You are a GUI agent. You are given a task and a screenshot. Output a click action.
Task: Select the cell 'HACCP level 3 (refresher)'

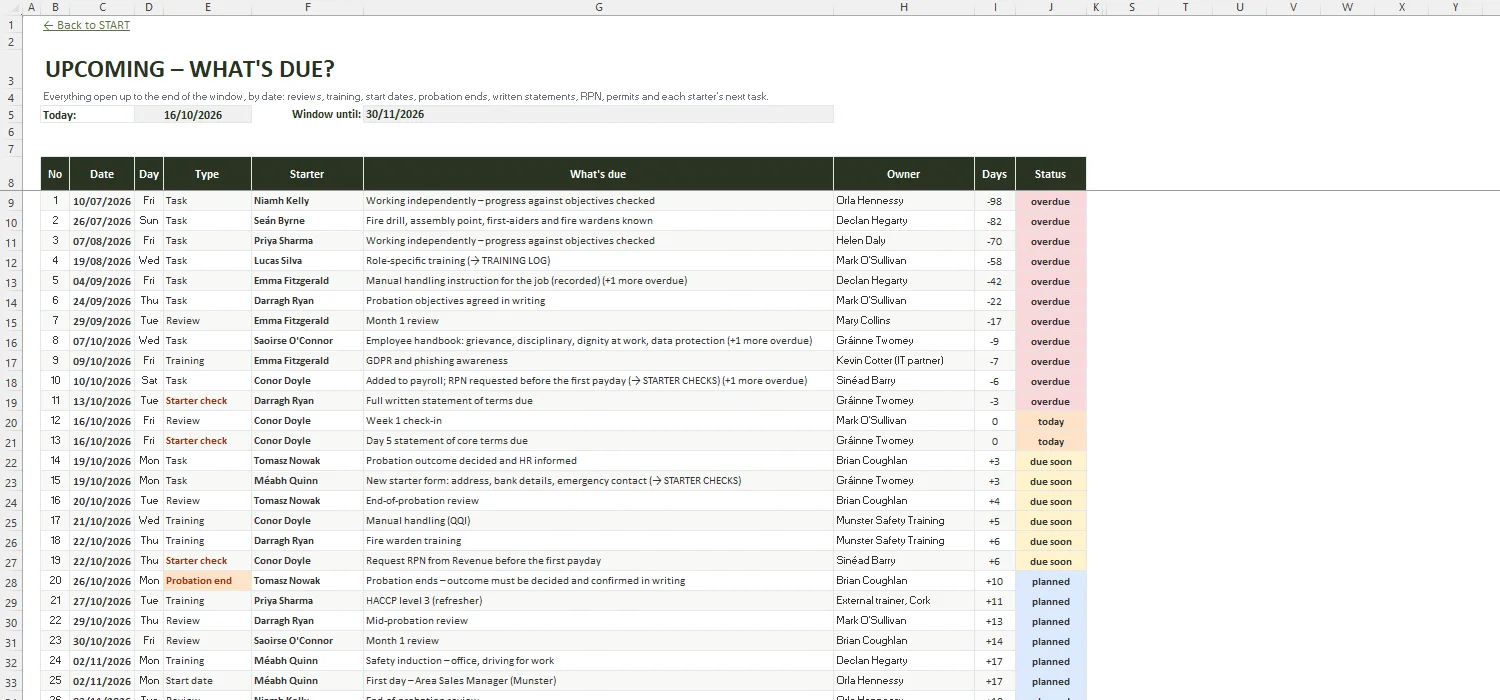pyautogui.click(x=598, y=601)
